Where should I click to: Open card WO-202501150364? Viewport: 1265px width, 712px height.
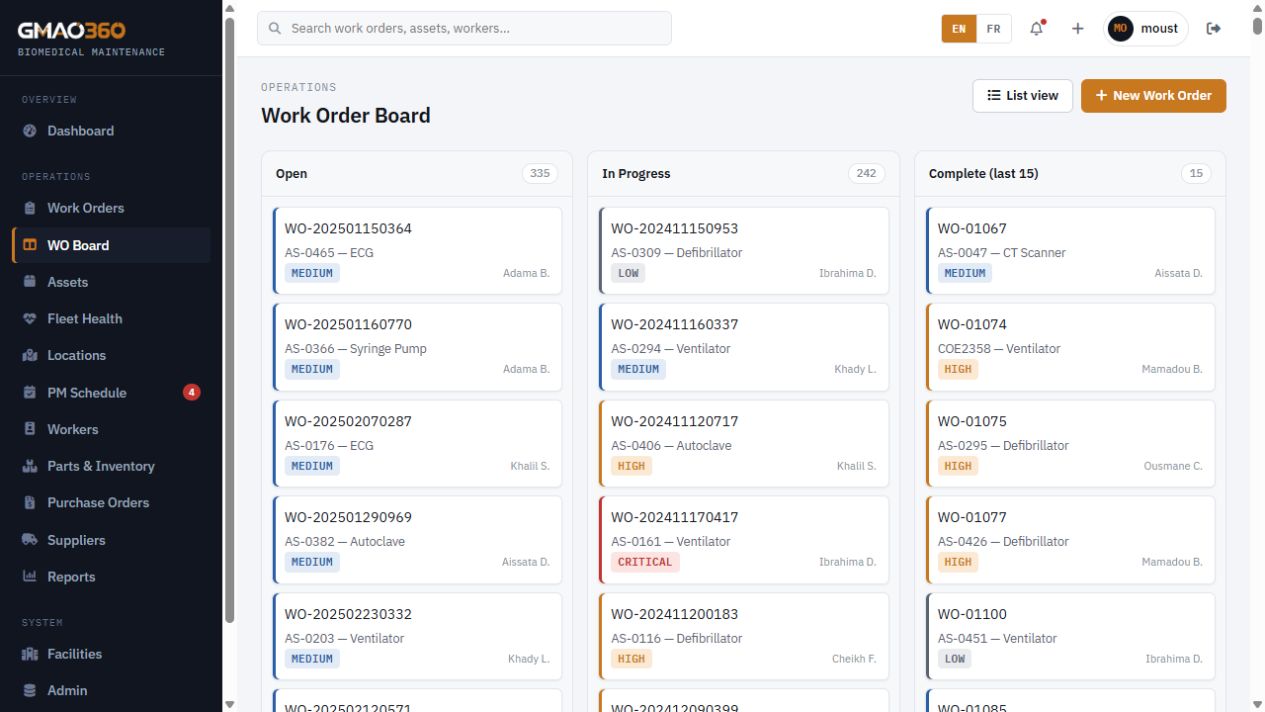tap(417, 250)
